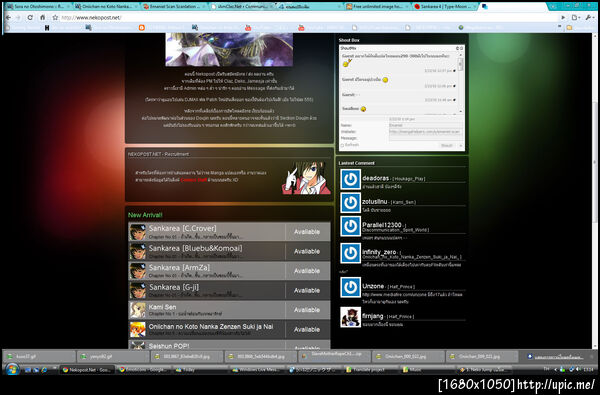Click the shout box scrollbar up arrow
This screenshot has height=395, width=600.
[460, 55]
